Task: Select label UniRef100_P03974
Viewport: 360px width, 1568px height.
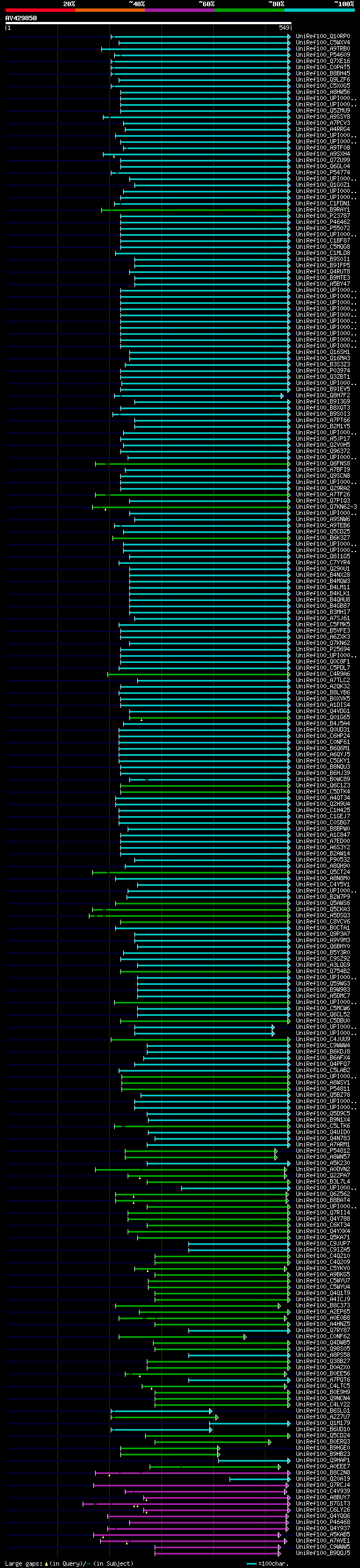Action: tap(323, 371)
